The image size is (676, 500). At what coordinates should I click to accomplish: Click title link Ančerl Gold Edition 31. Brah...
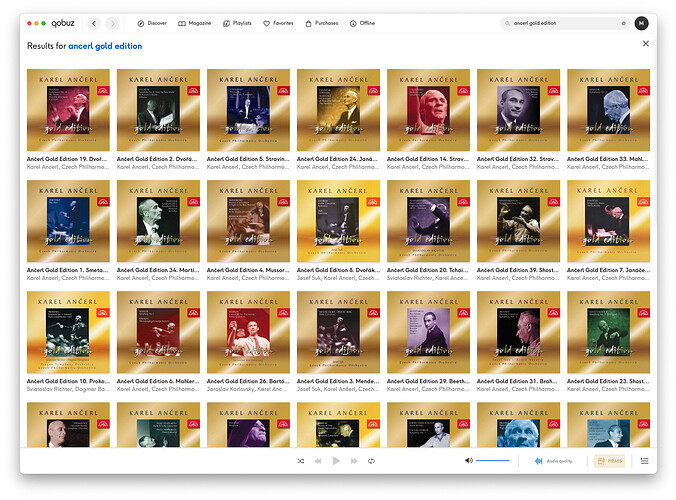tap(519, 381)
